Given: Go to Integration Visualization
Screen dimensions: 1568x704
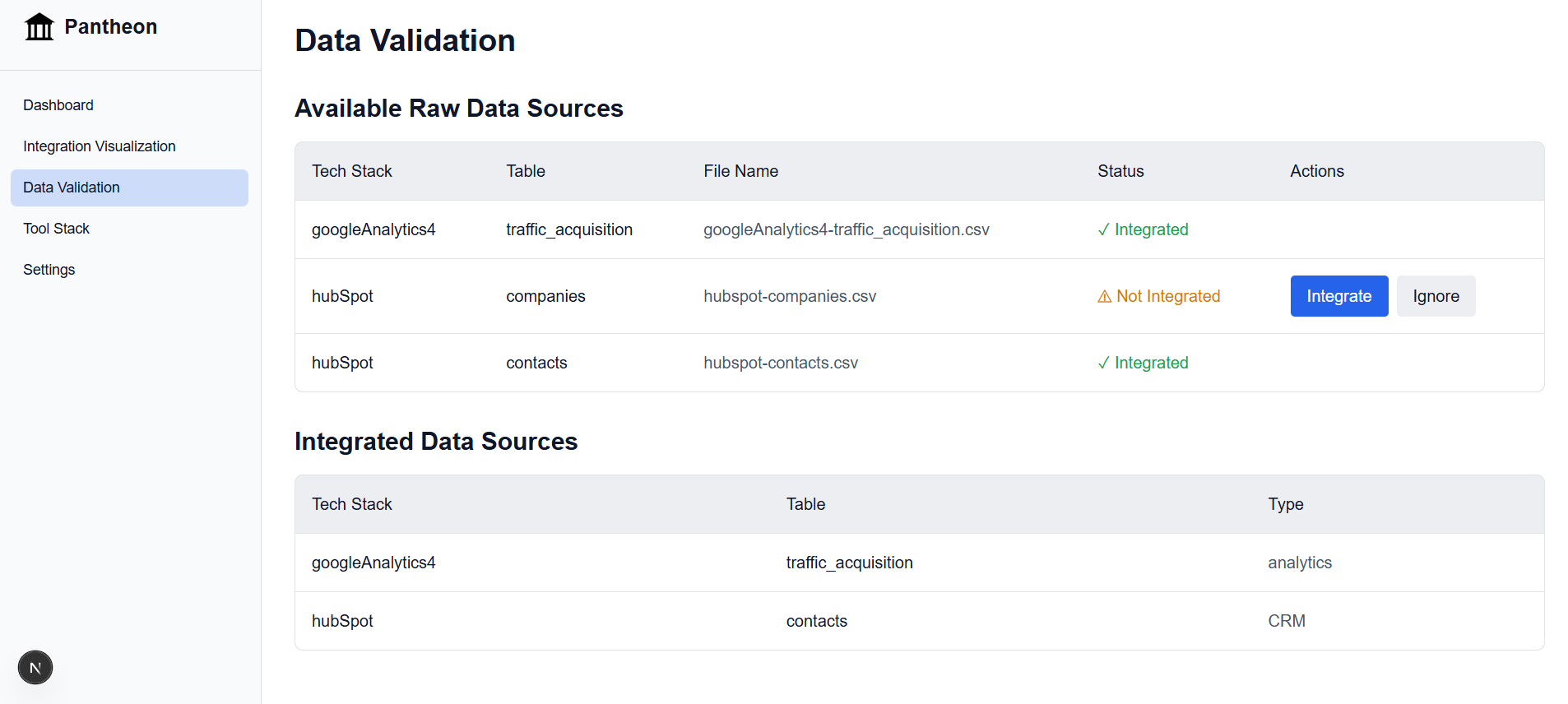Looking at the screenshot, I should [x=100, y=146].
